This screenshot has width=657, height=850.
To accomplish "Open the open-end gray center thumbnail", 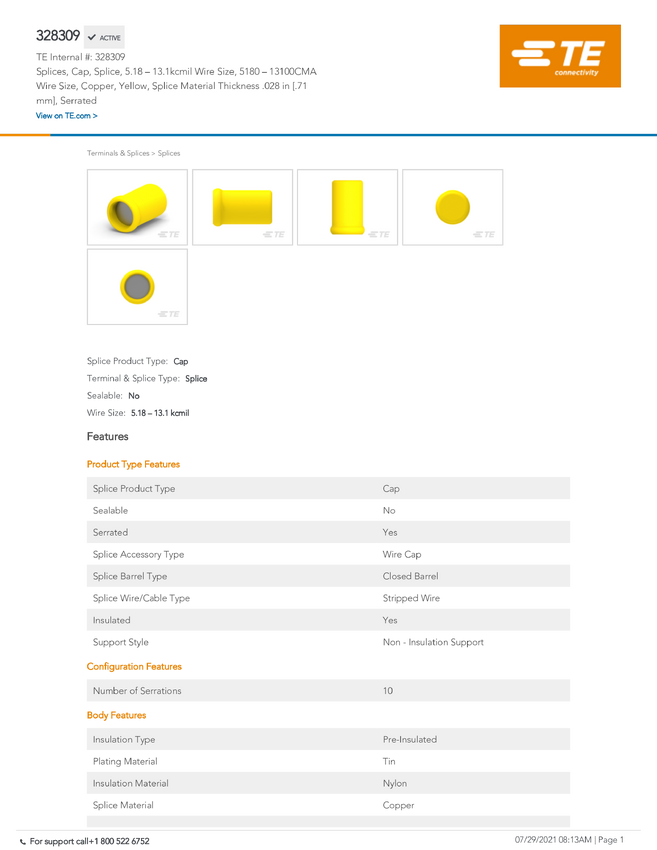I will click(137, 287).
